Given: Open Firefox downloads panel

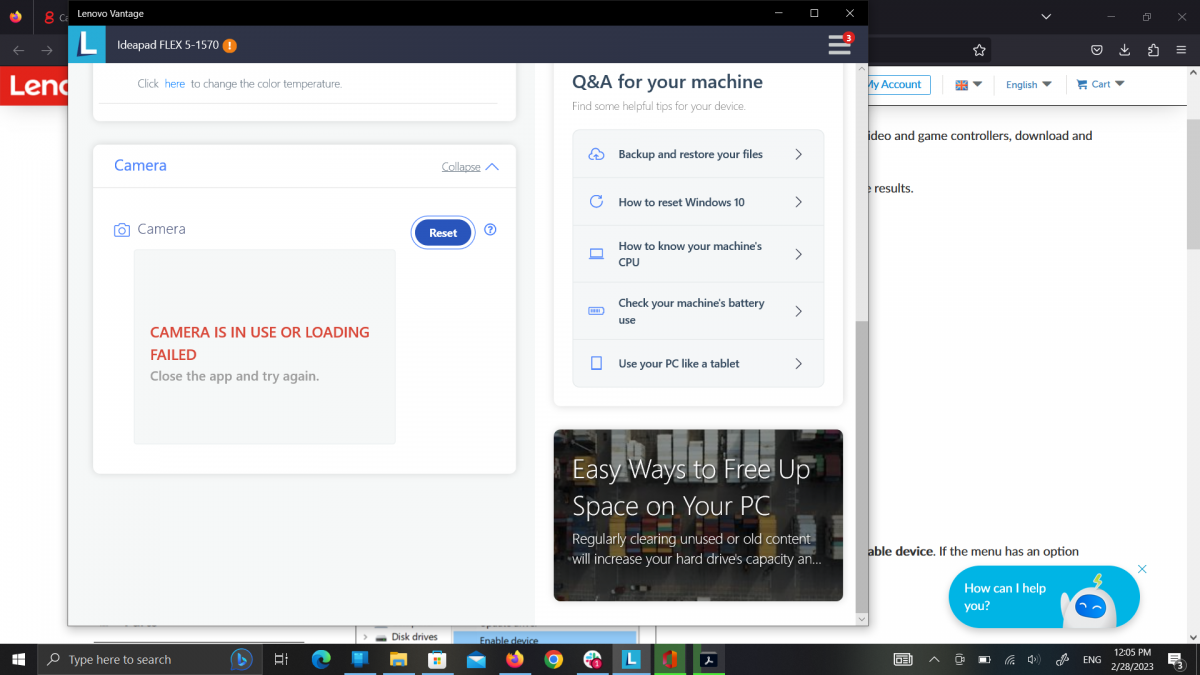Looking at the screenshot, I should (x=1125, y=50).
